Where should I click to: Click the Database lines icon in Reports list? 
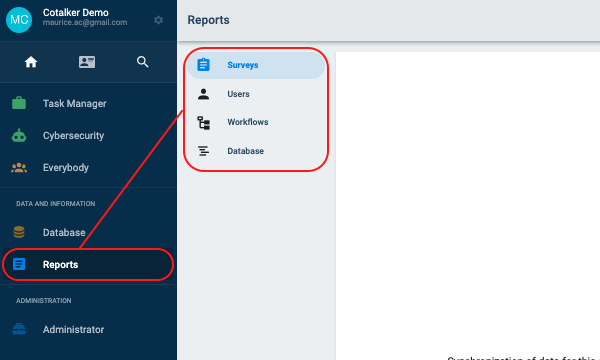(203, 151)
